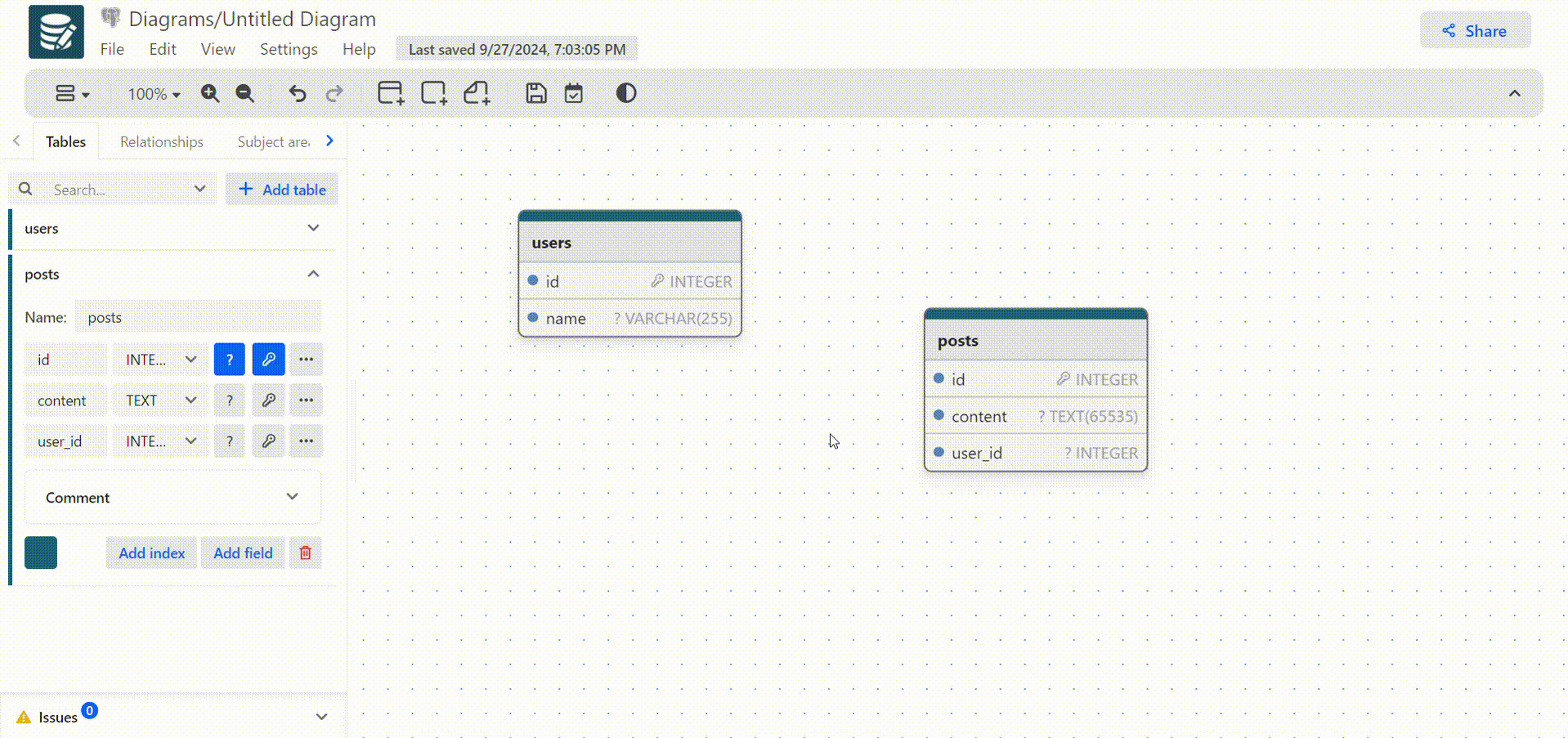The image size is (1568, 738).
Task: Open the posts table color swatch
Action: pos(41,552)
